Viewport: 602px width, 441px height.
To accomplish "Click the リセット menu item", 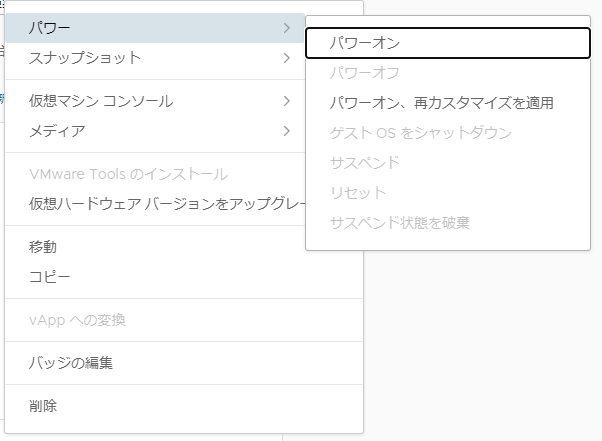I will [357, 193].
